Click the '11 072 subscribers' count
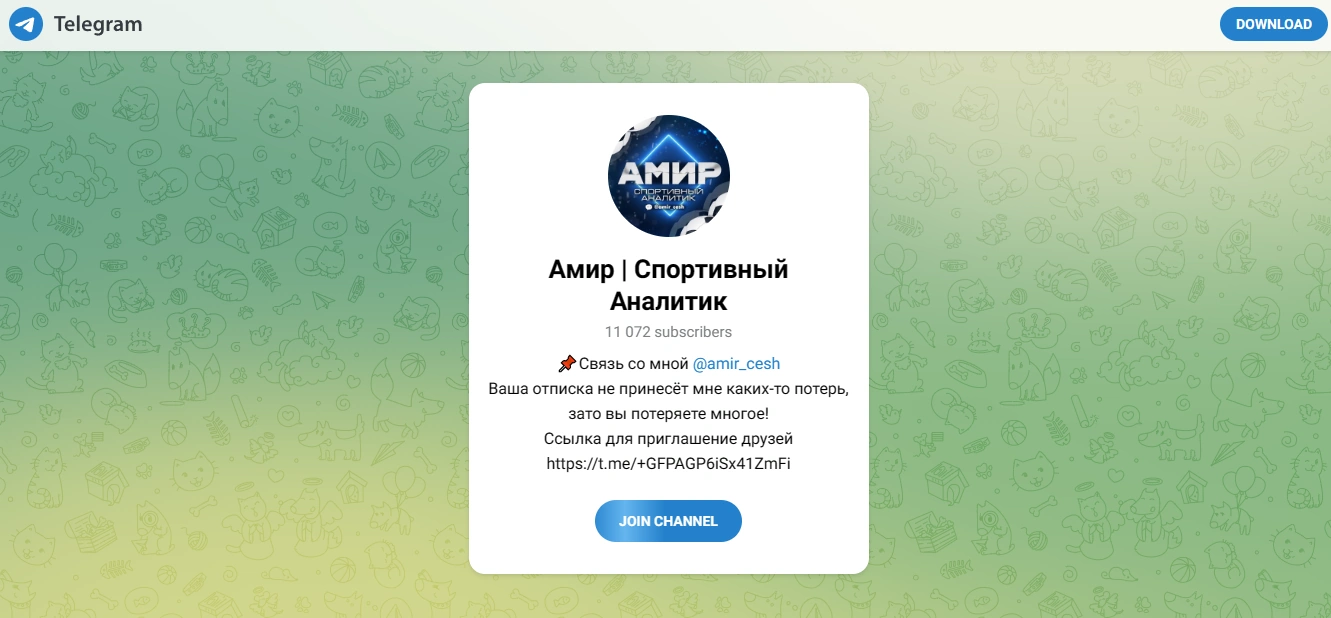The height and width of the screenshot is (618, 1331). pos(669,332)
